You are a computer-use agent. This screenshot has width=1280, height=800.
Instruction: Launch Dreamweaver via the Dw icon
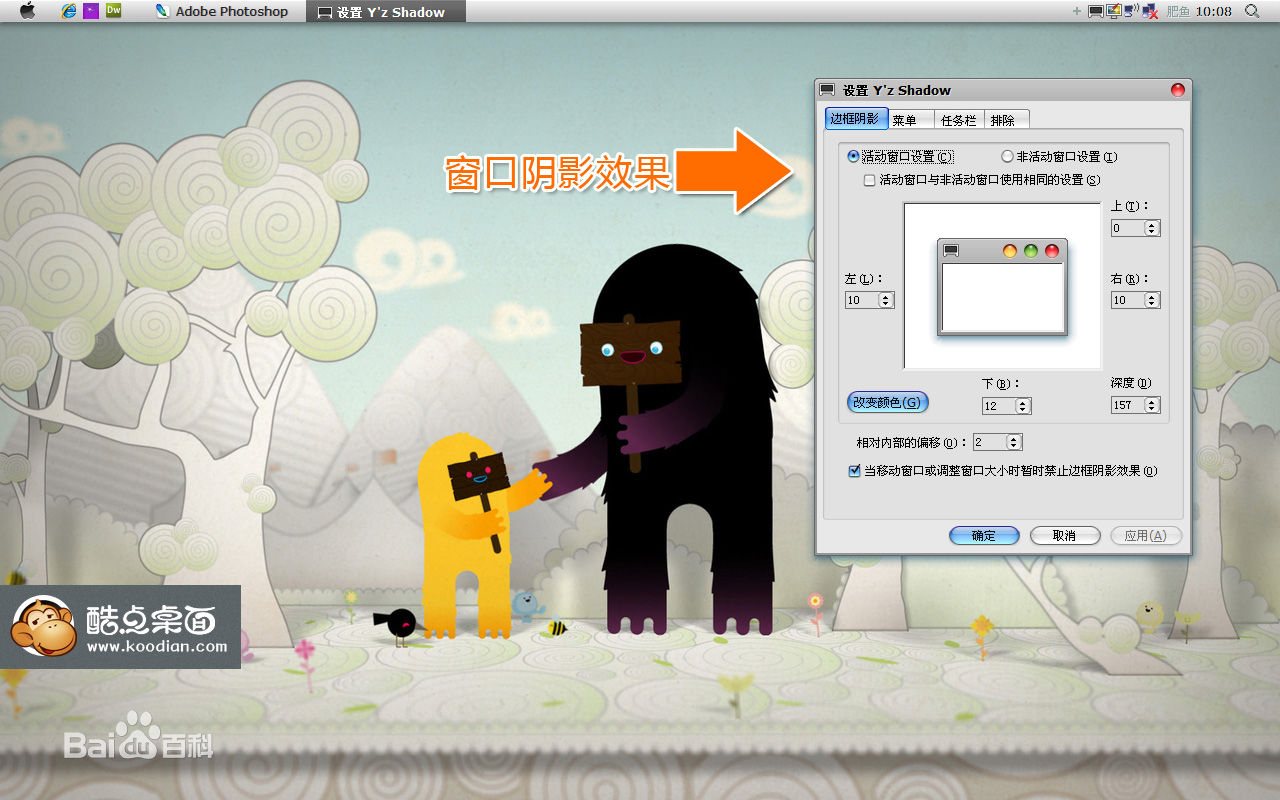(x=113, y=11)
